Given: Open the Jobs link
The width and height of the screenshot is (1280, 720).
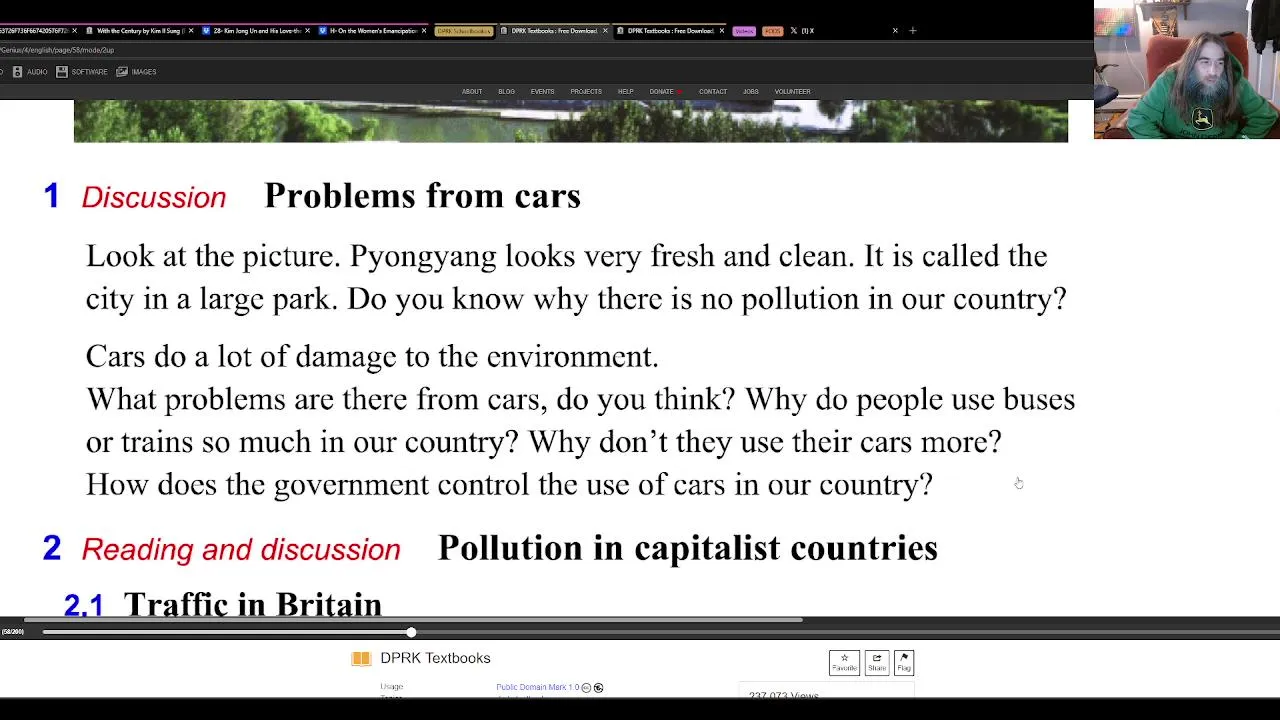Looking at the screenshot, I should pos(751,92).
